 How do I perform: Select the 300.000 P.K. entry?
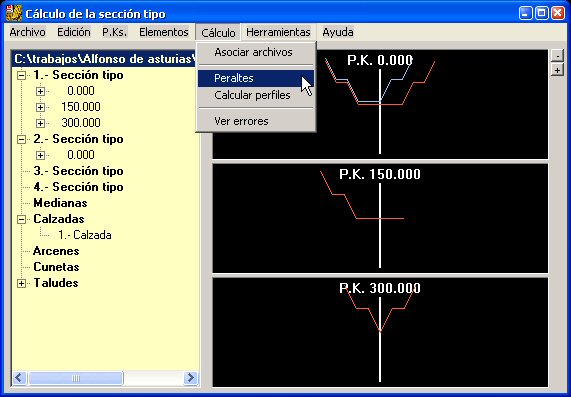80,123
